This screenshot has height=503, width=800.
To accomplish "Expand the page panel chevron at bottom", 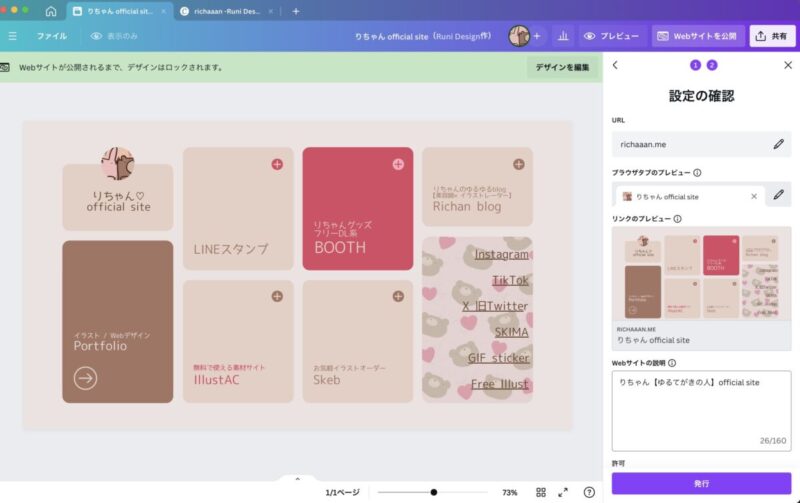I will [x=297, y=479].
